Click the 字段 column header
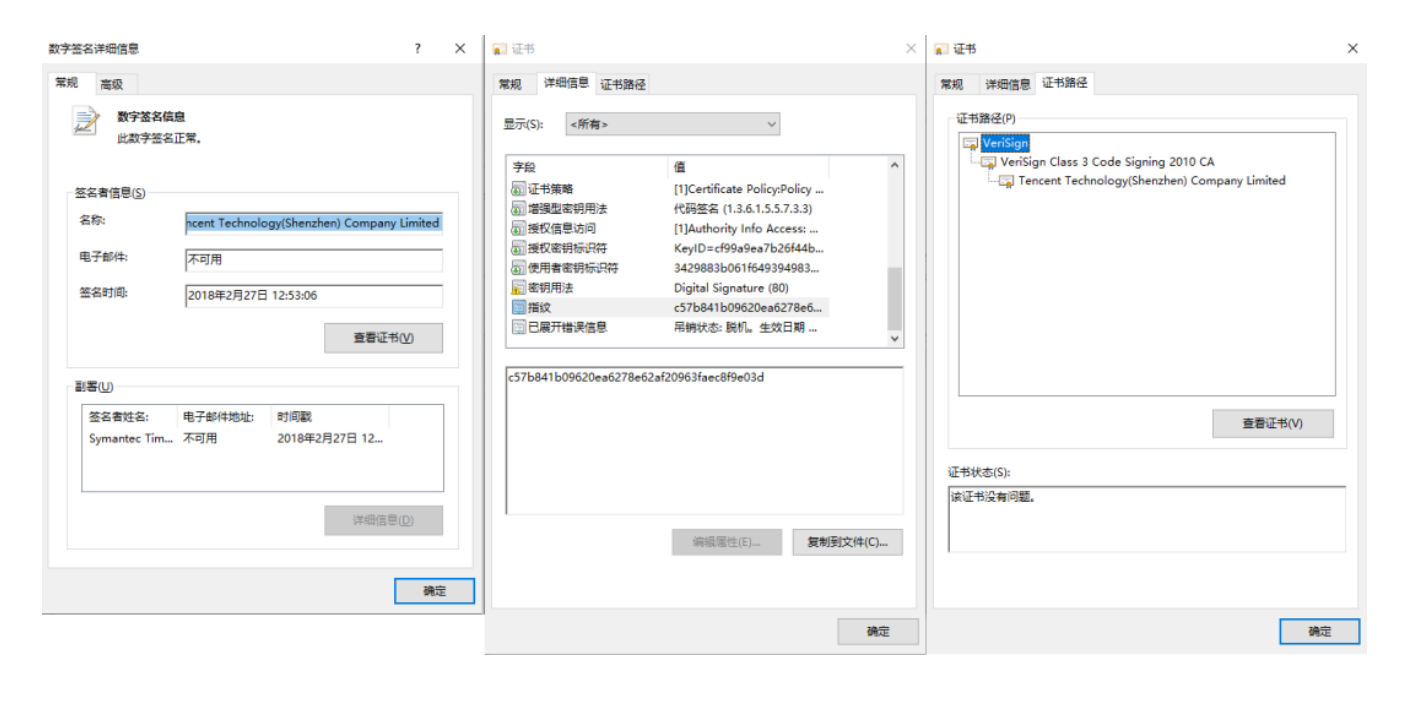This screenshot has width=1406, height=719. click(x=587, y=167)
